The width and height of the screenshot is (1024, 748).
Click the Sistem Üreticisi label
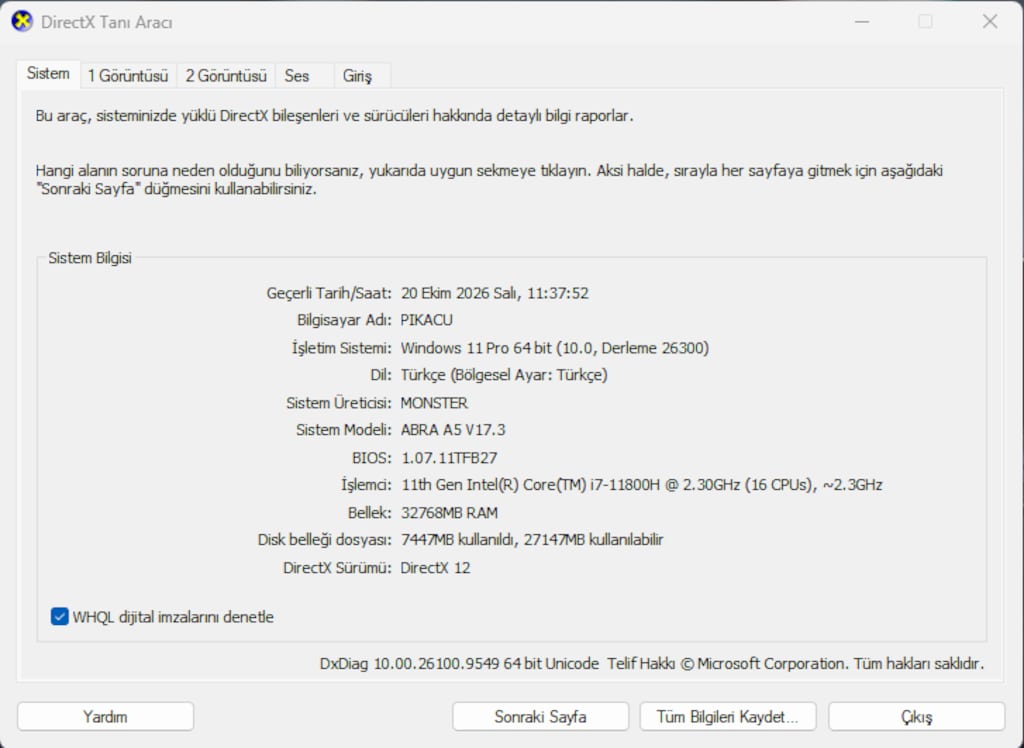(339, 402)
